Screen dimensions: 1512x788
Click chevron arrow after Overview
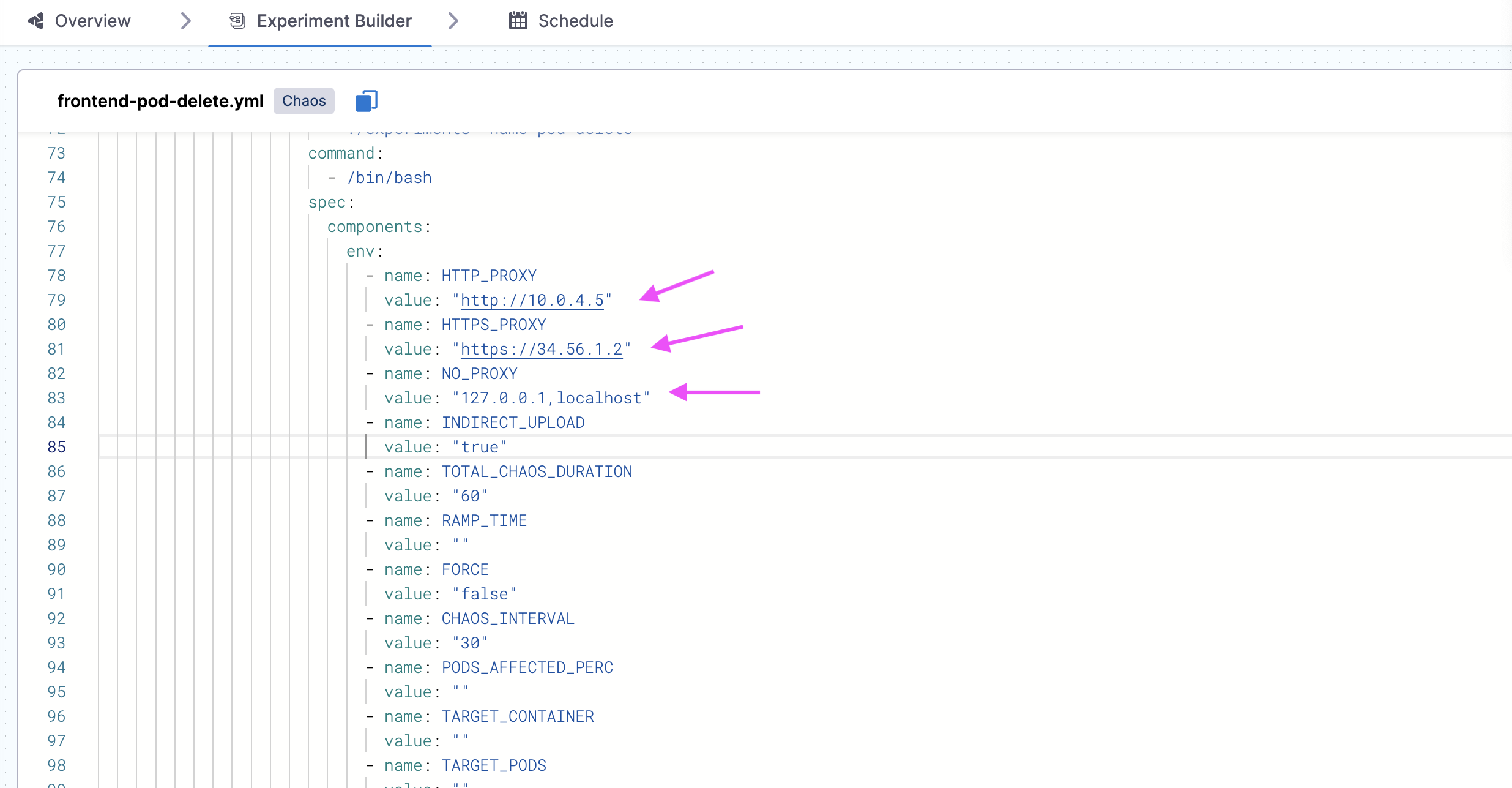(x=186, y=21)
